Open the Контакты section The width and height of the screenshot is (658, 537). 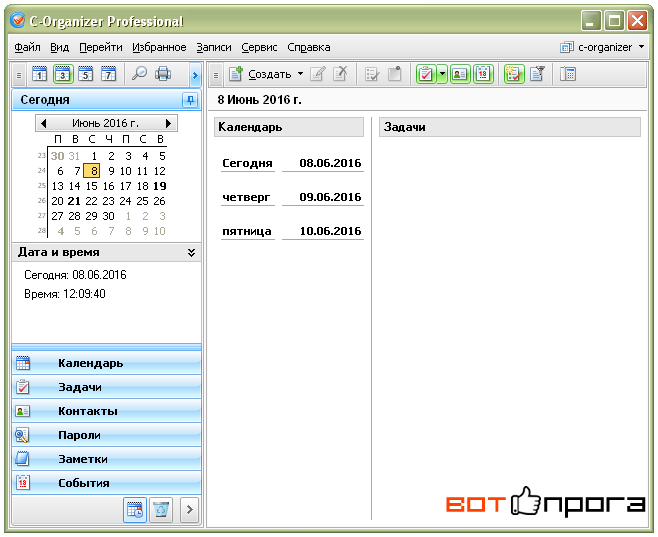coord(107,411)
